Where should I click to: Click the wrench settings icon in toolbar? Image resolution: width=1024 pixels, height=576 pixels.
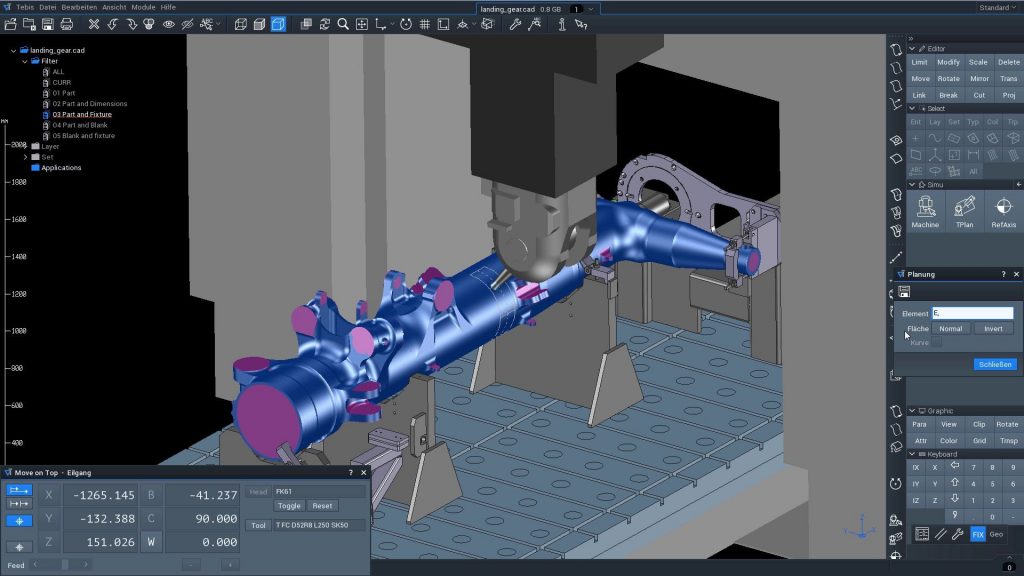click(x=516, y=23)
